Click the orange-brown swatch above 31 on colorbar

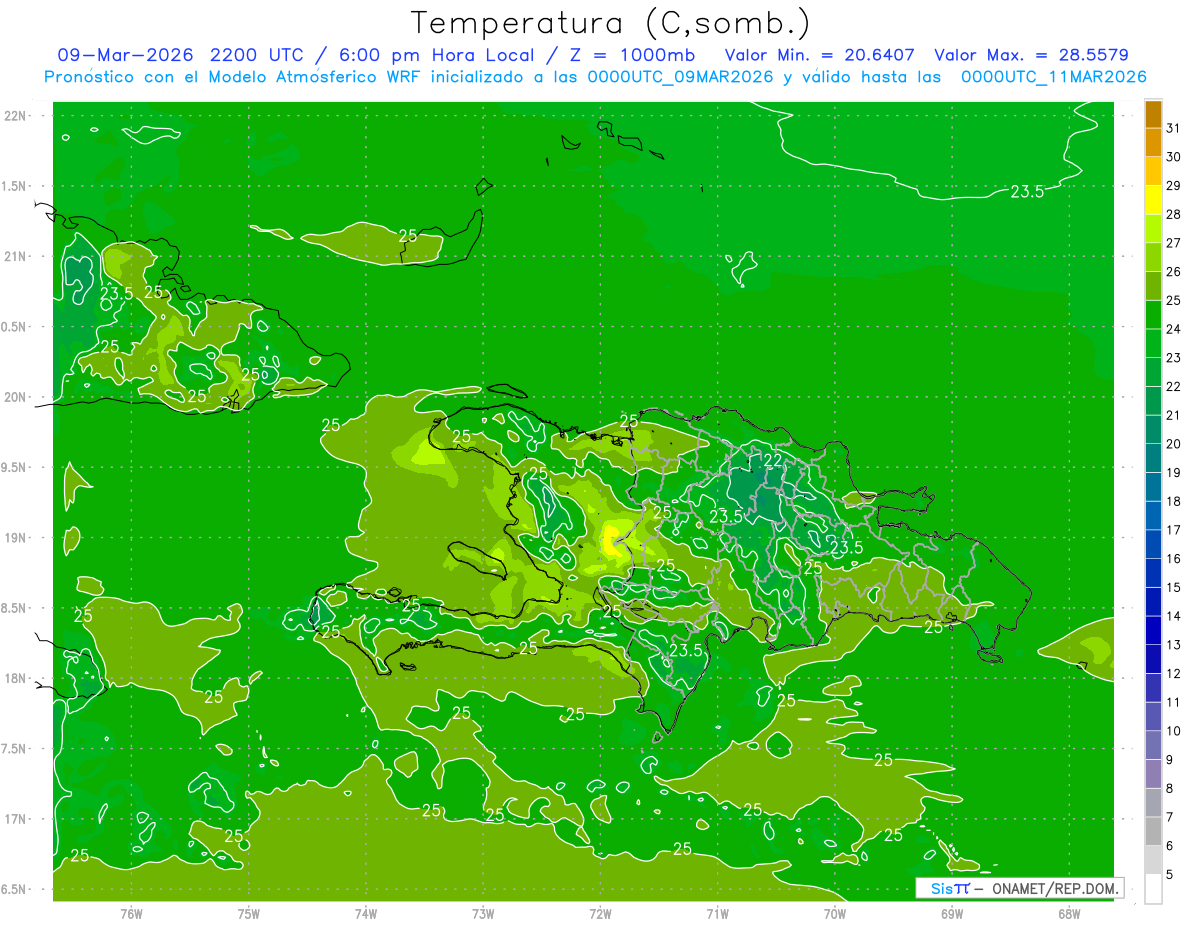pos(1153,114)
